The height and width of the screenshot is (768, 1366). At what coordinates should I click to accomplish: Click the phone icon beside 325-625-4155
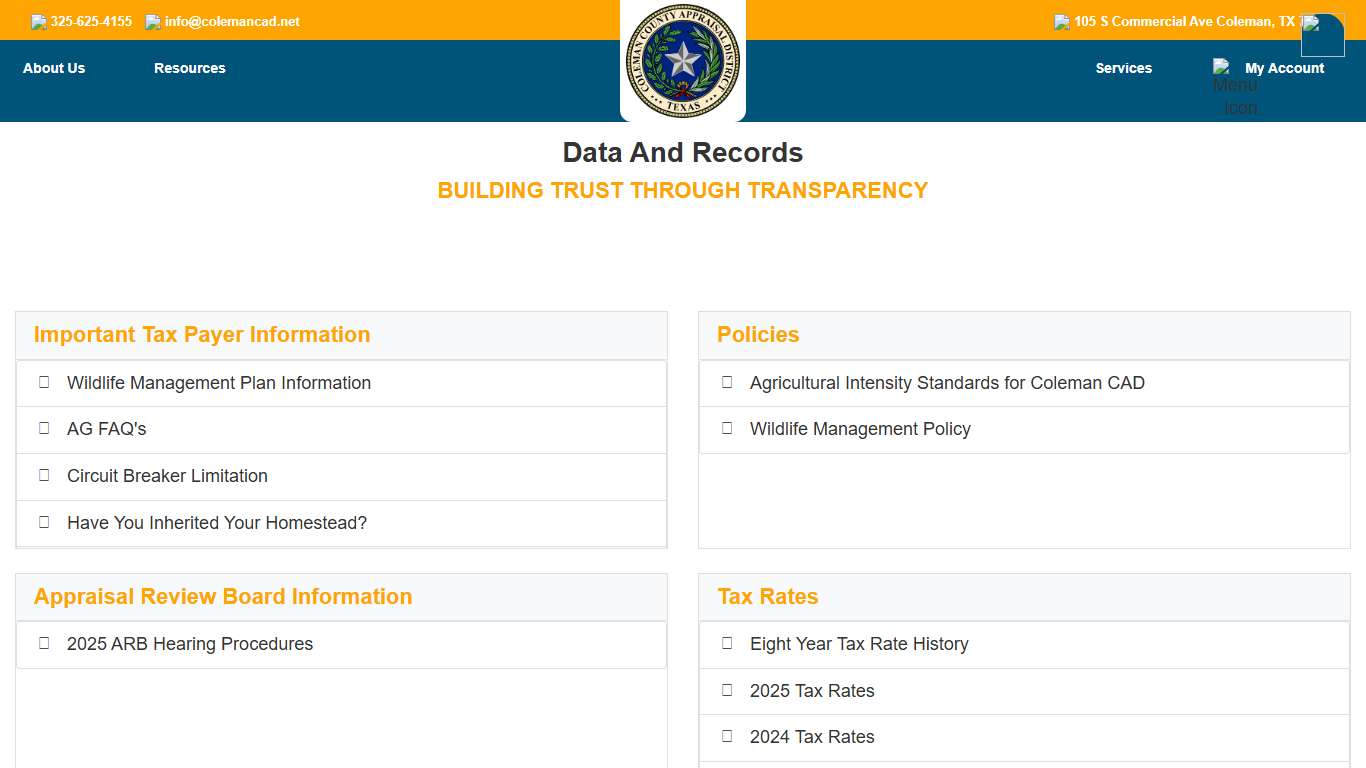pyautogui.click(x=39, y=22)
